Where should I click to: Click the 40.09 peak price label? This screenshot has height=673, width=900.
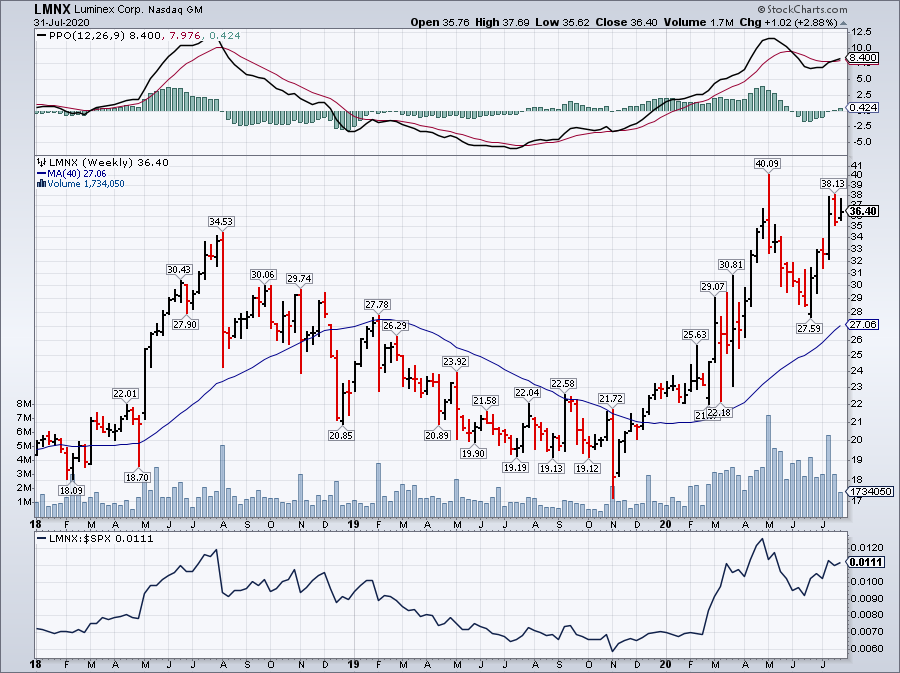coord(767,164)
